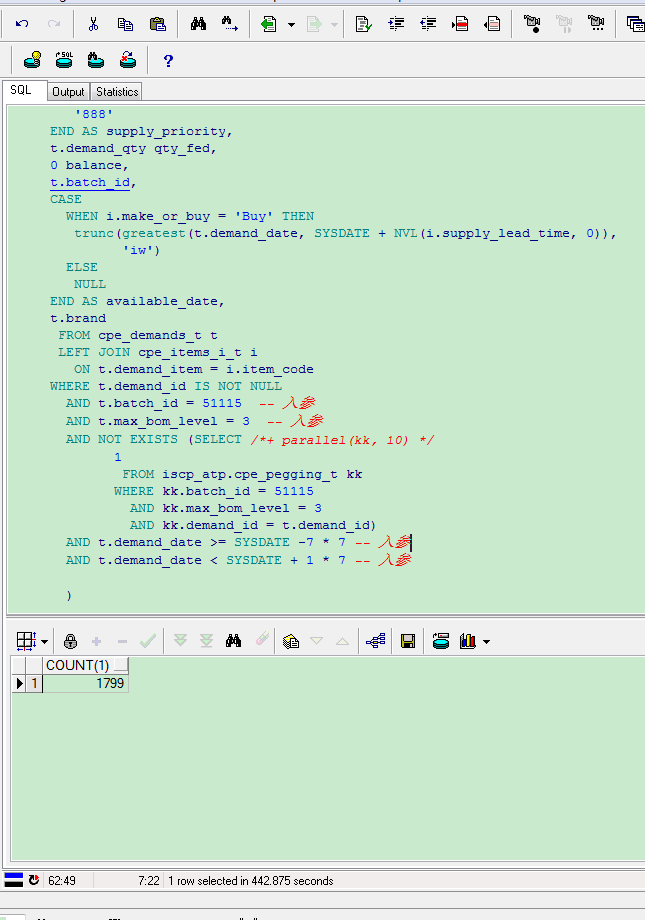
Task: Click the greyed-out minus delete record button
Action: coord(122,641)
